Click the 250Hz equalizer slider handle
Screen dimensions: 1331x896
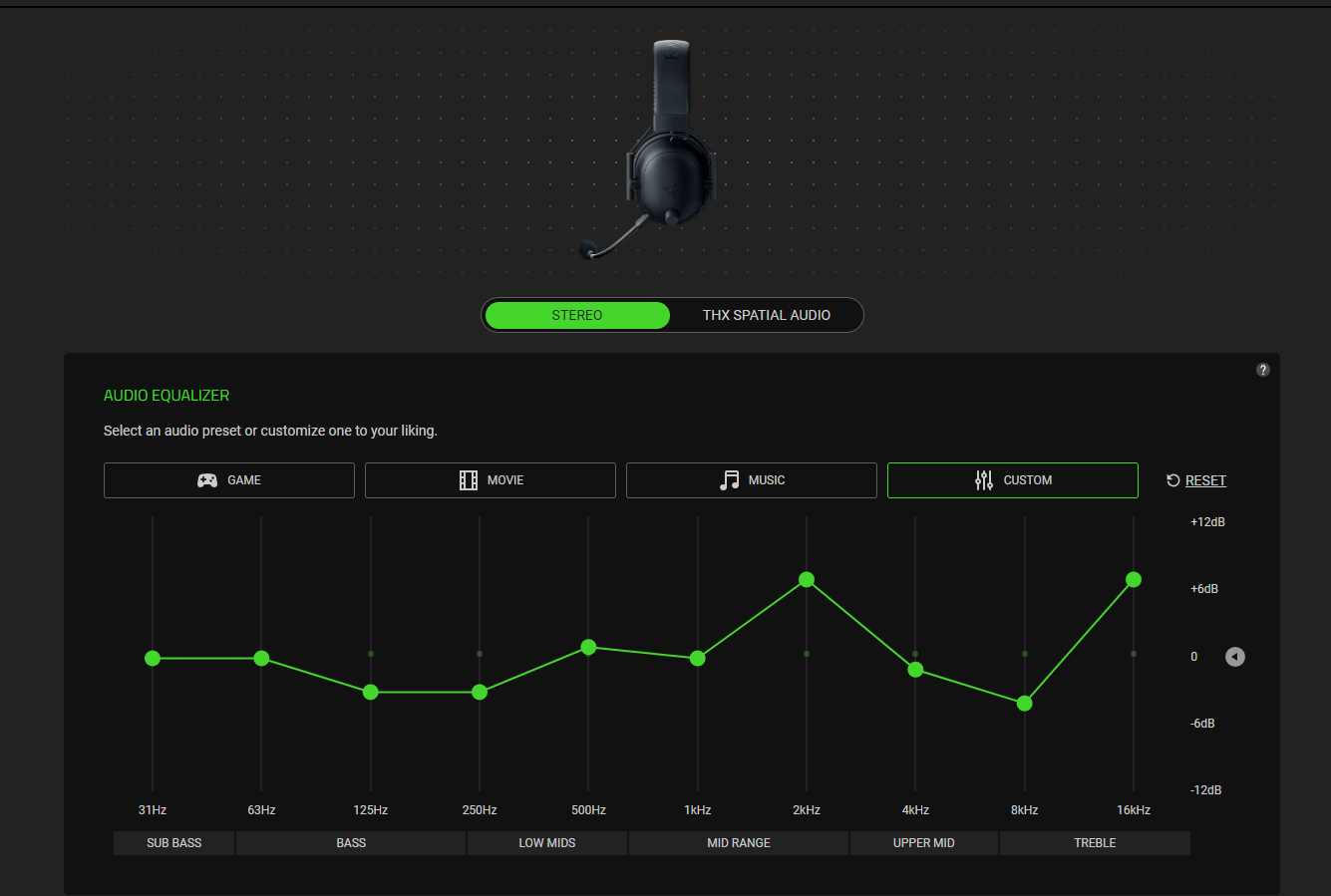(480, 692)
